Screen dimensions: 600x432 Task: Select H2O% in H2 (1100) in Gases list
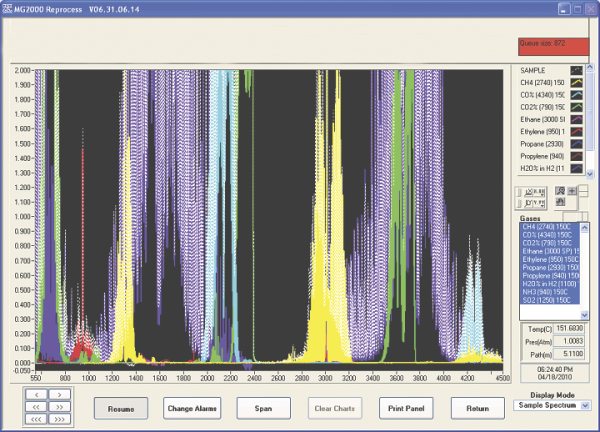550,284
